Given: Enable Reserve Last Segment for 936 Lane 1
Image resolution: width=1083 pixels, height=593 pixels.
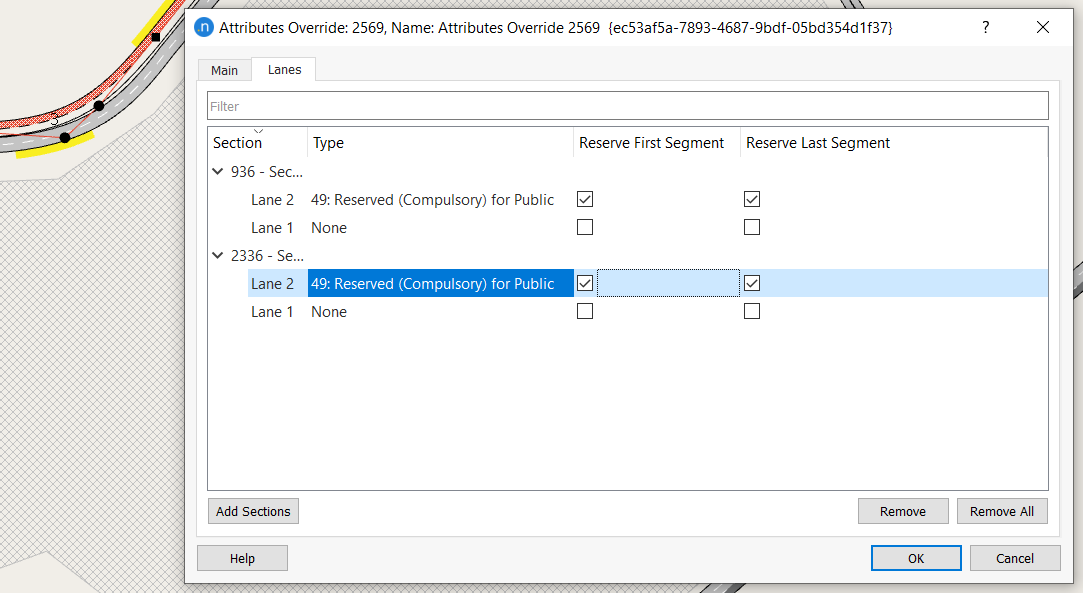Looking at the screenshot, I should 752,227.
